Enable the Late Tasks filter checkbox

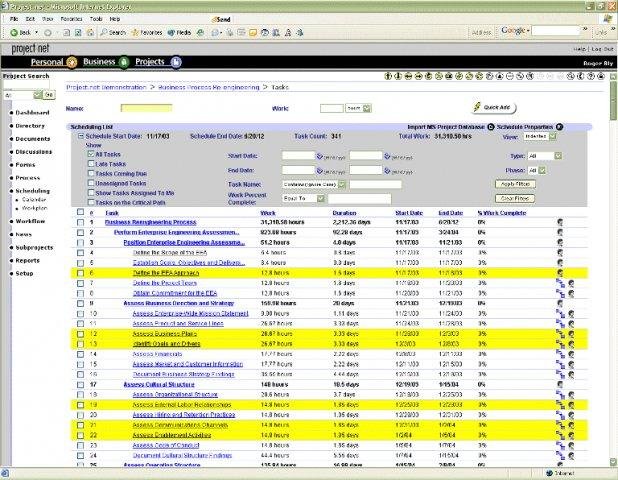tap(89, 164)
